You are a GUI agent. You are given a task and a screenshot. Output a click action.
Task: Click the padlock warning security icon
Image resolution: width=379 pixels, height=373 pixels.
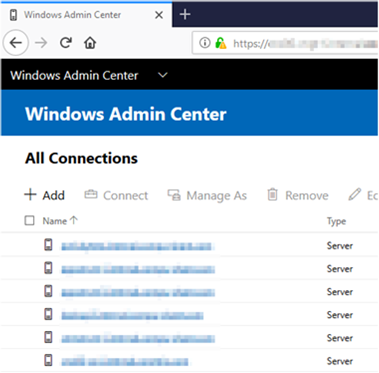point(221,43)
